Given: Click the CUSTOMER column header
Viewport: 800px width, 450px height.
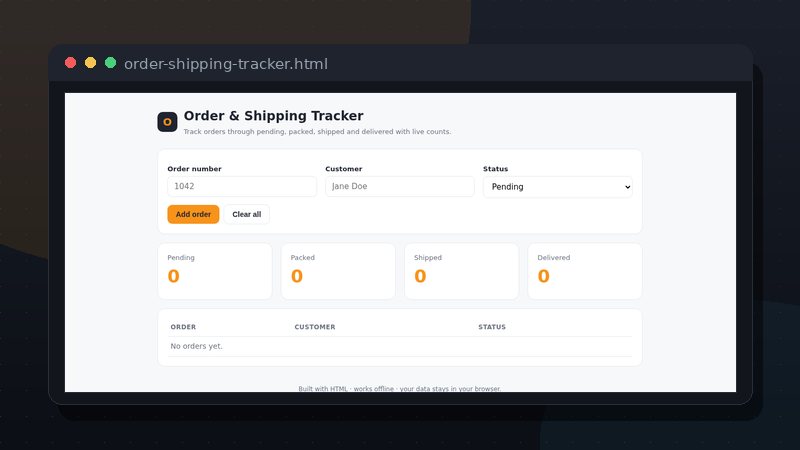Looking at the screenshot, I should 315,327.
